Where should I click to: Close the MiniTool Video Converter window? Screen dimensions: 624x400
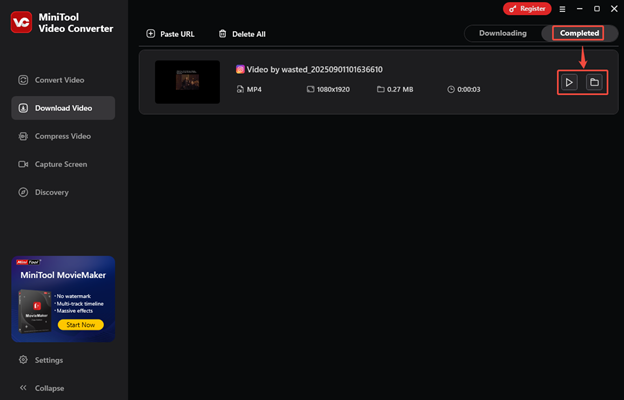pos(614,9)
